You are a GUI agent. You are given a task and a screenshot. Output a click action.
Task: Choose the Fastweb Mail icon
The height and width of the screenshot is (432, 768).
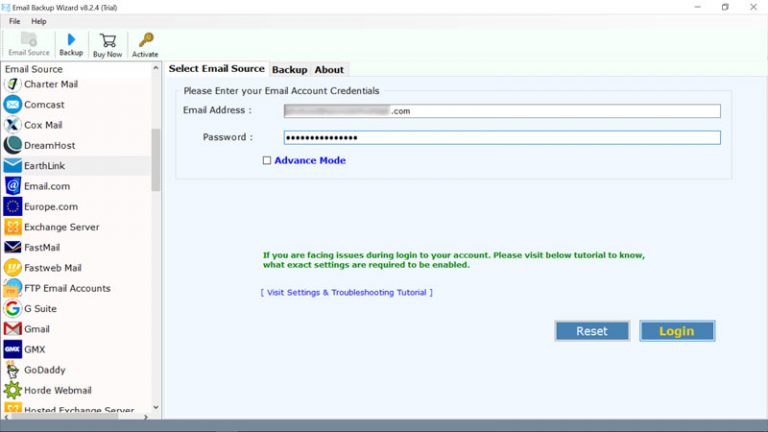[x=12, y=267]
